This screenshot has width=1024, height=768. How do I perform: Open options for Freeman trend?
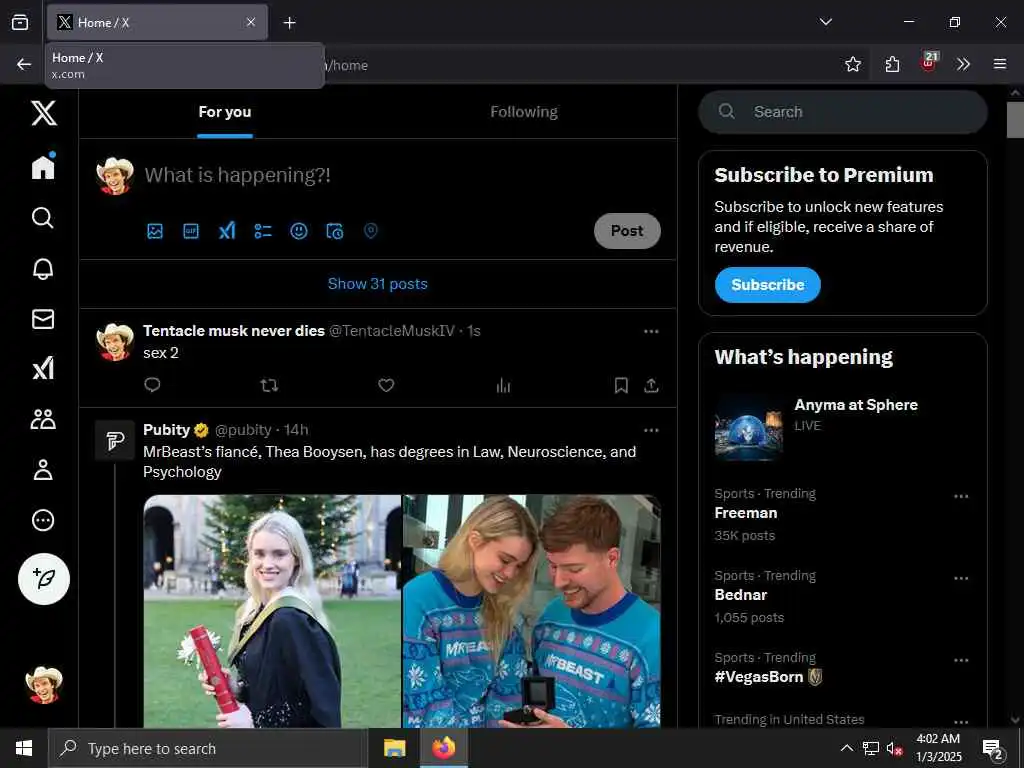point(961,496)
